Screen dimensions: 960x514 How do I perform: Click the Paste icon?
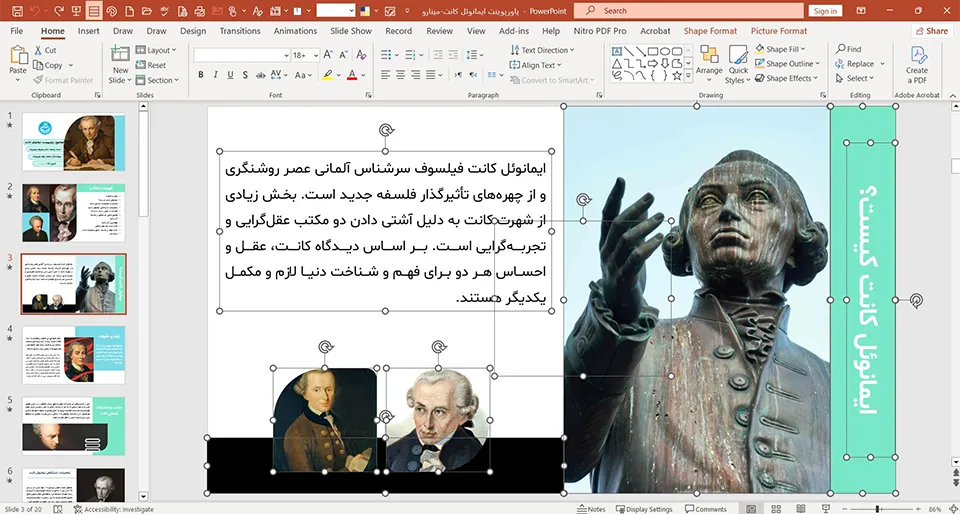coord(18,57)
